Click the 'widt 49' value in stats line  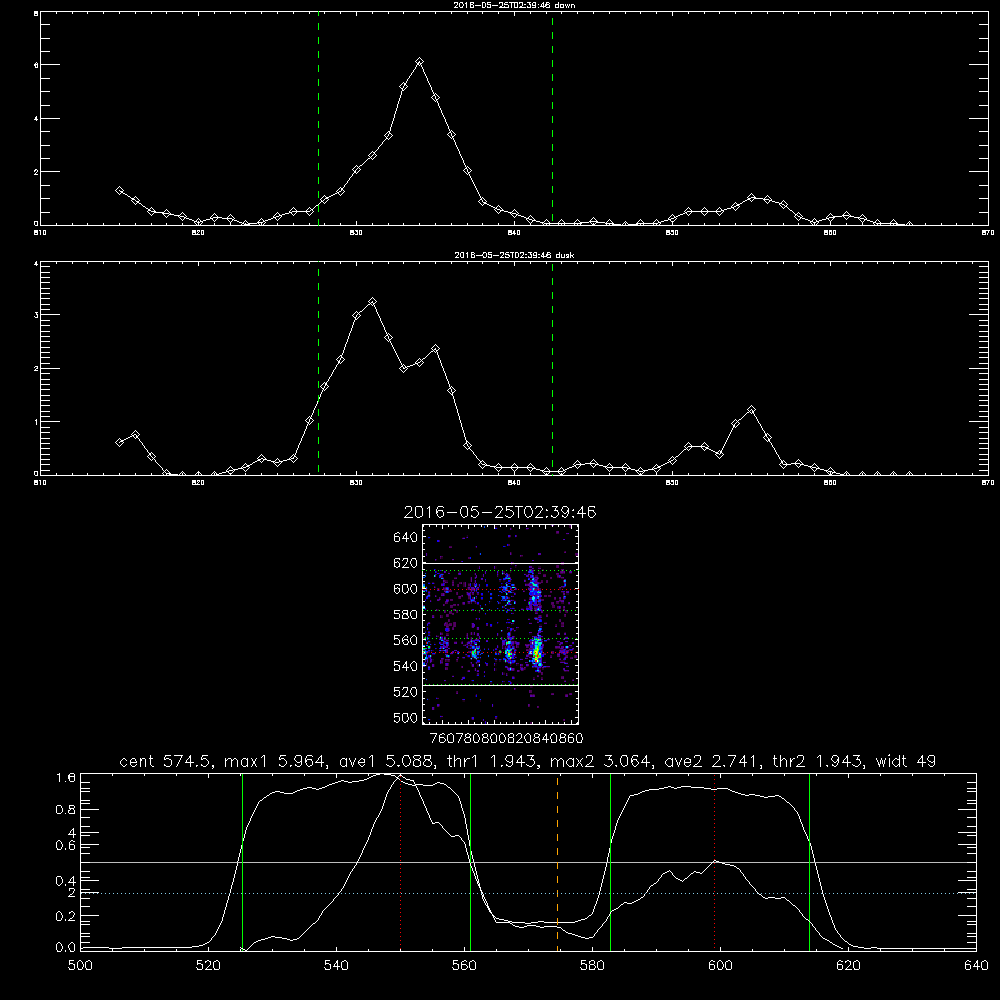coord(906,761)
